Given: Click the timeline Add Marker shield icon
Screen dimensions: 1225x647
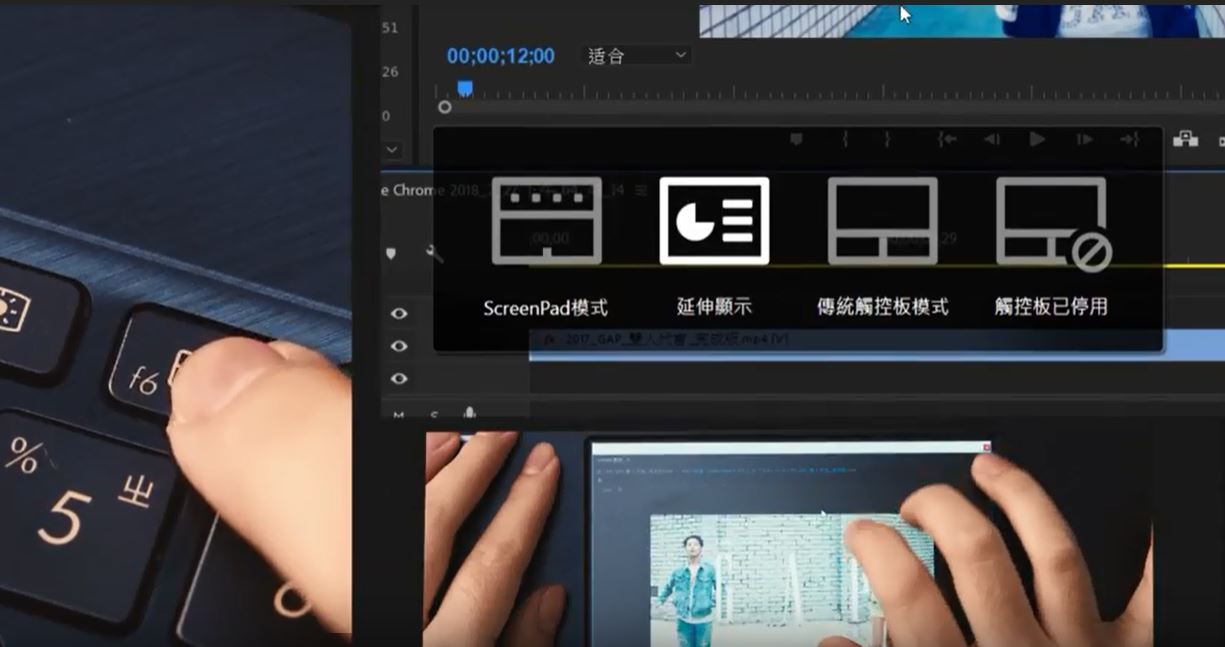Looking at the screenshot, I should pyautogui.click(x=392, y=254).
